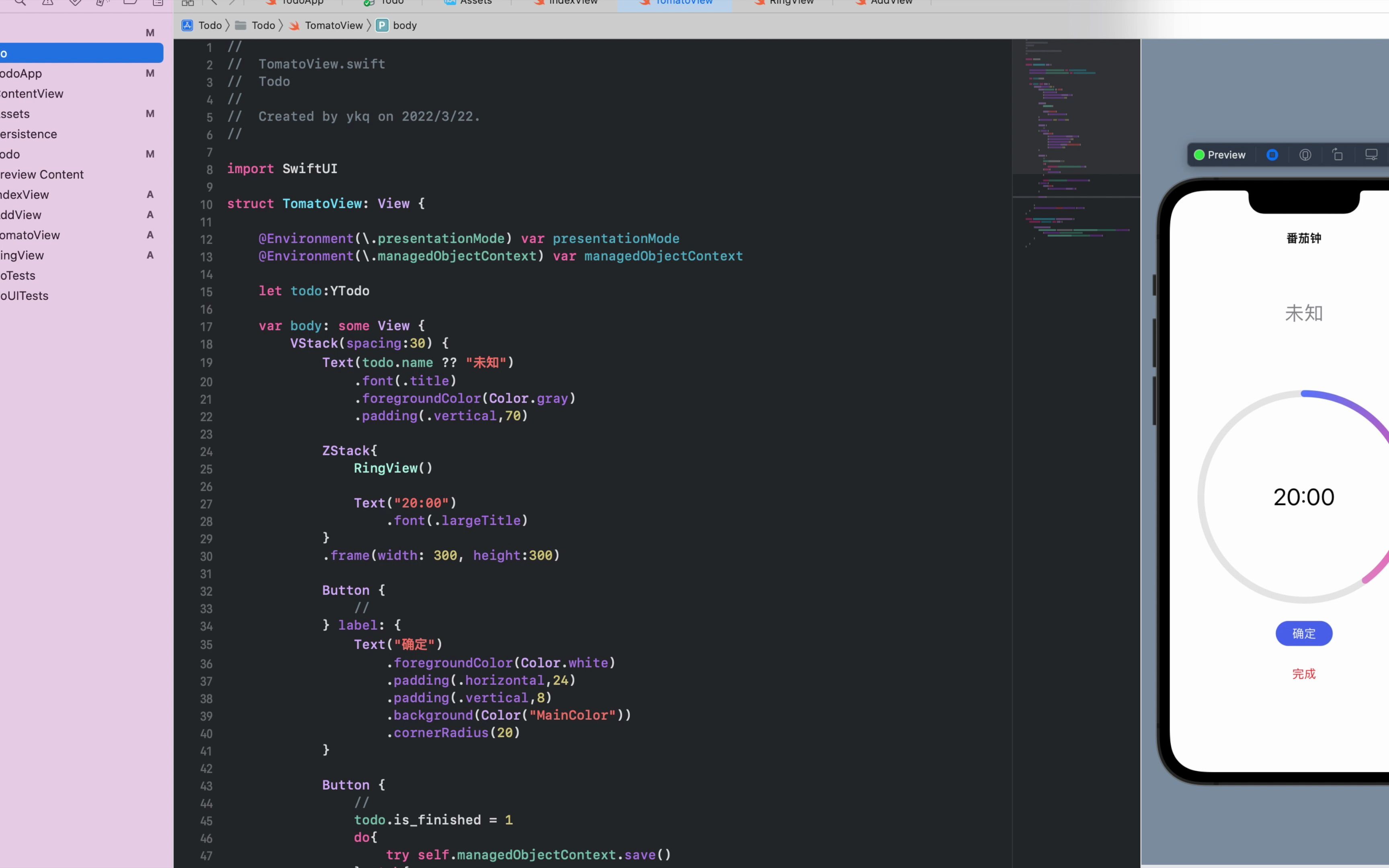Viewport: 1389px width, 868px height.
Task: Select Persistence in the file navigator
Action: (29, 134)
